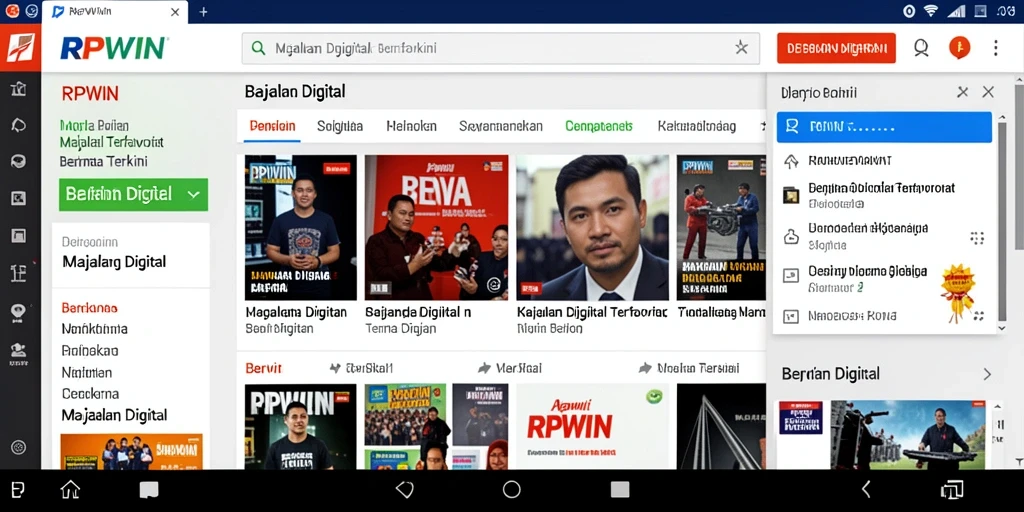This screenshot has height=512, width=1024.
Task: Open the red BEIVA magazine cover
Action: point(436,227)
